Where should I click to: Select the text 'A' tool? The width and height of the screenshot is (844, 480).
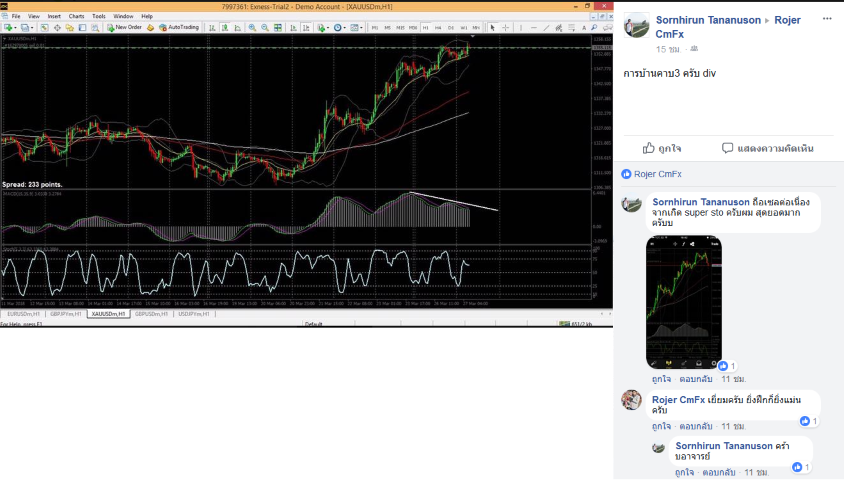click(583, 27)
